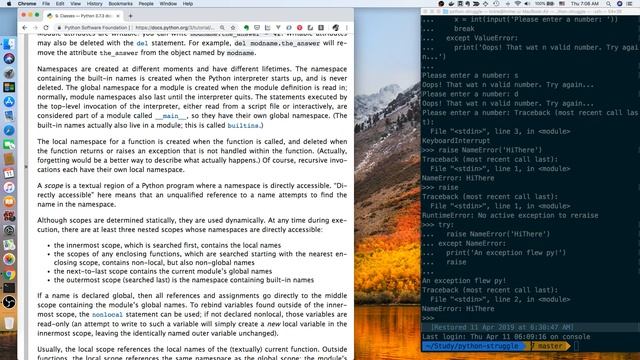Close the Classes Python docs tab
The height and width of the screenshot is (360, 640).
[118, 16]
